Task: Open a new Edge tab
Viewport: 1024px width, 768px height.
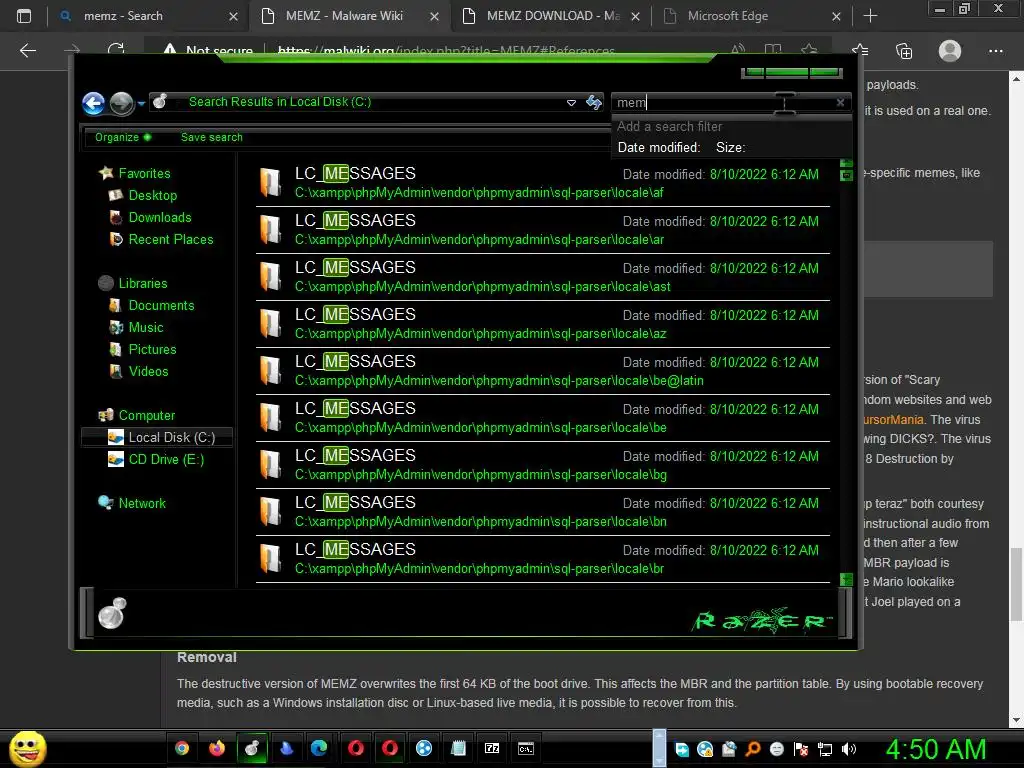Action: tap(871, 16)
